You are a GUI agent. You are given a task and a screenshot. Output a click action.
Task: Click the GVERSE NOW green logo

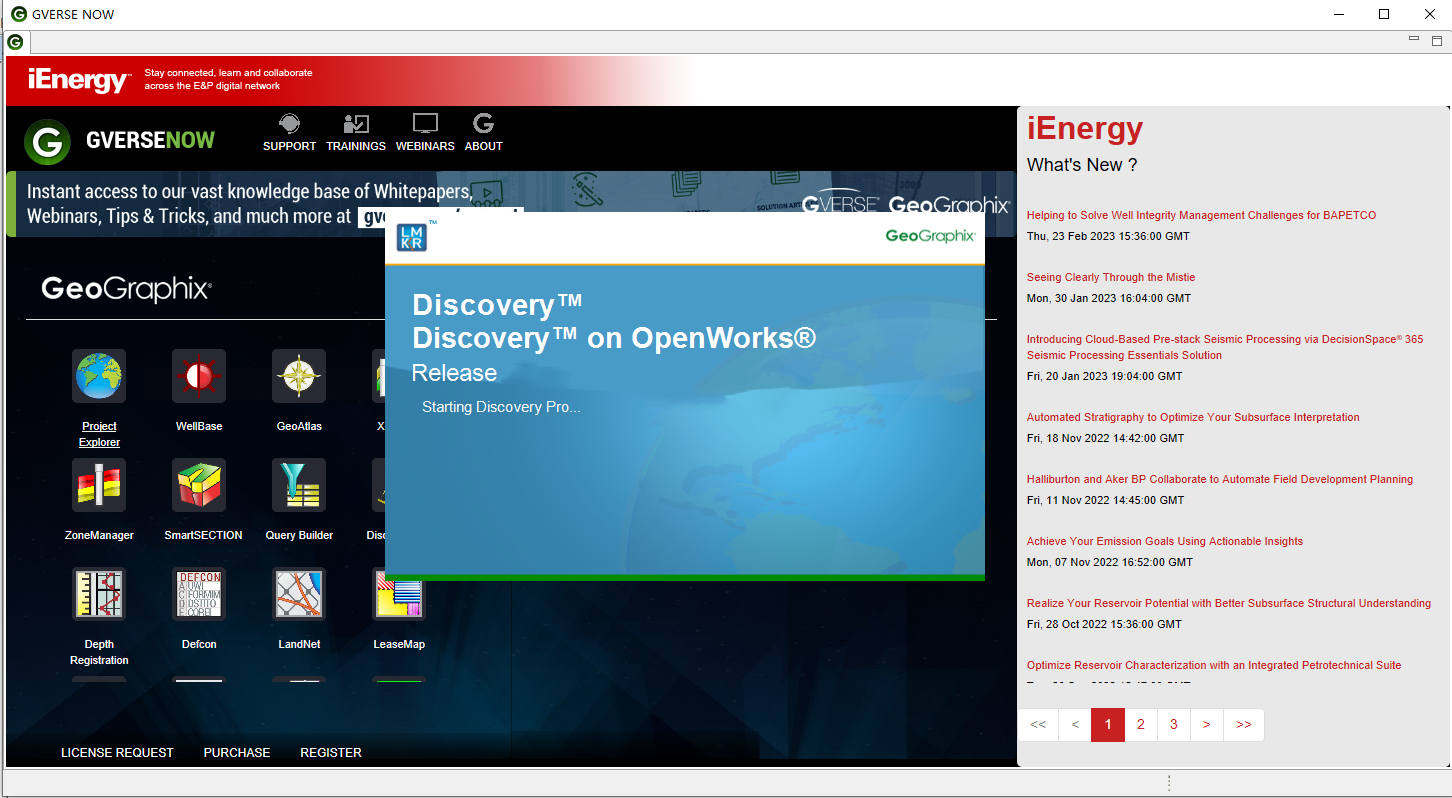click(x=47, y=141)
